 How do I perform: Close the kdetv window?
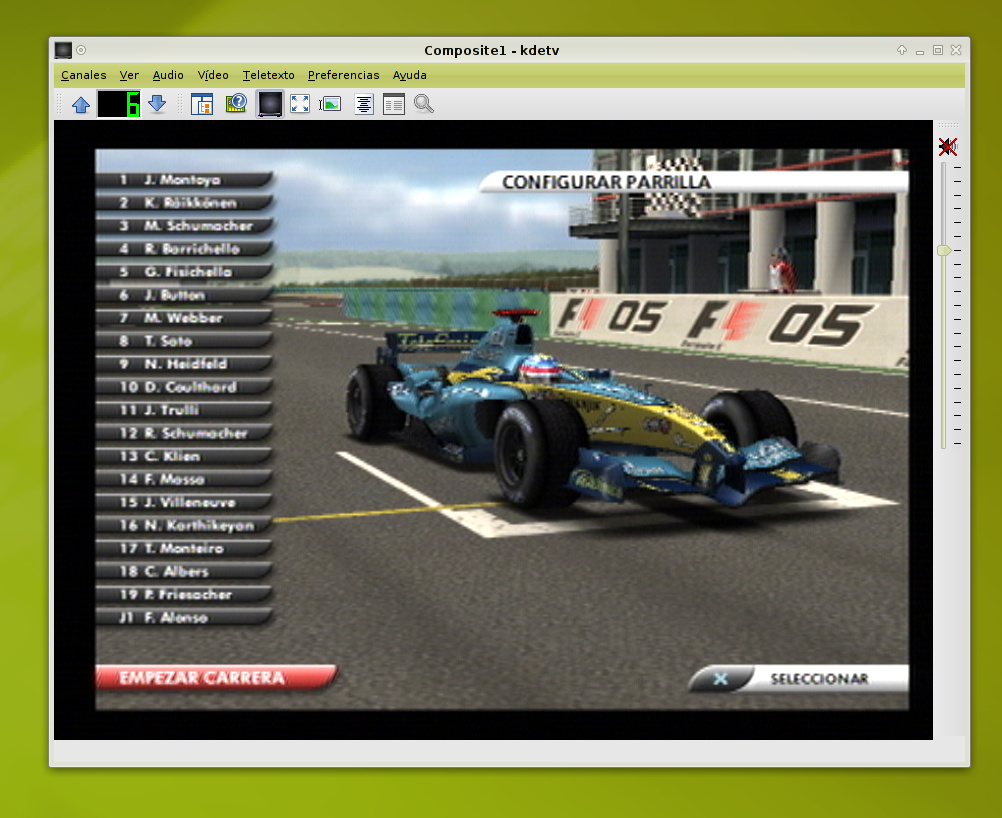click(x=956, y=50)
